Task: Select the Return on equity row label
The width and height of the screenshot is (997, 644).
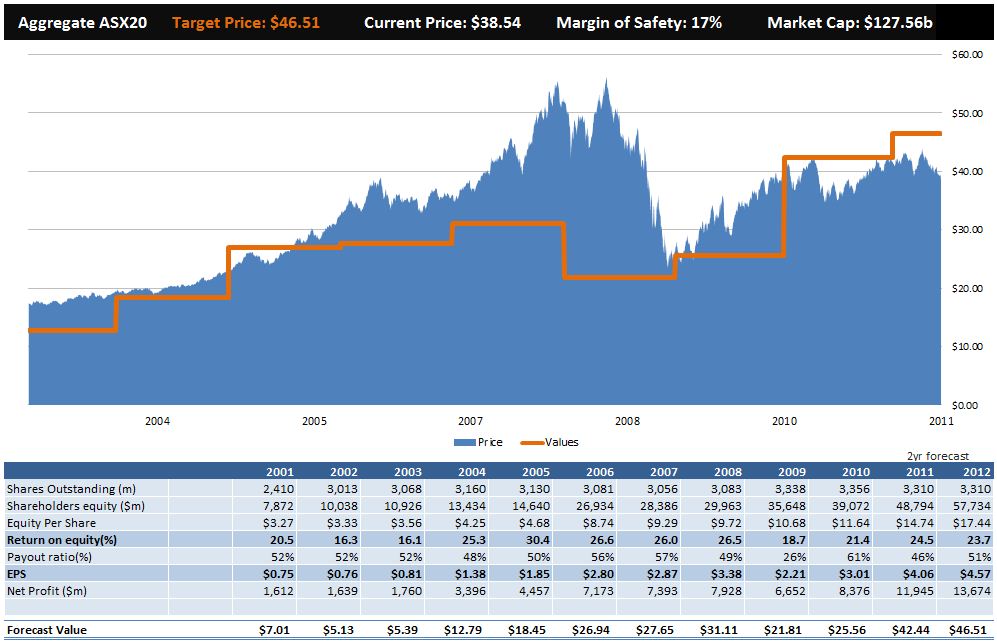Action: tap(63, 539)
